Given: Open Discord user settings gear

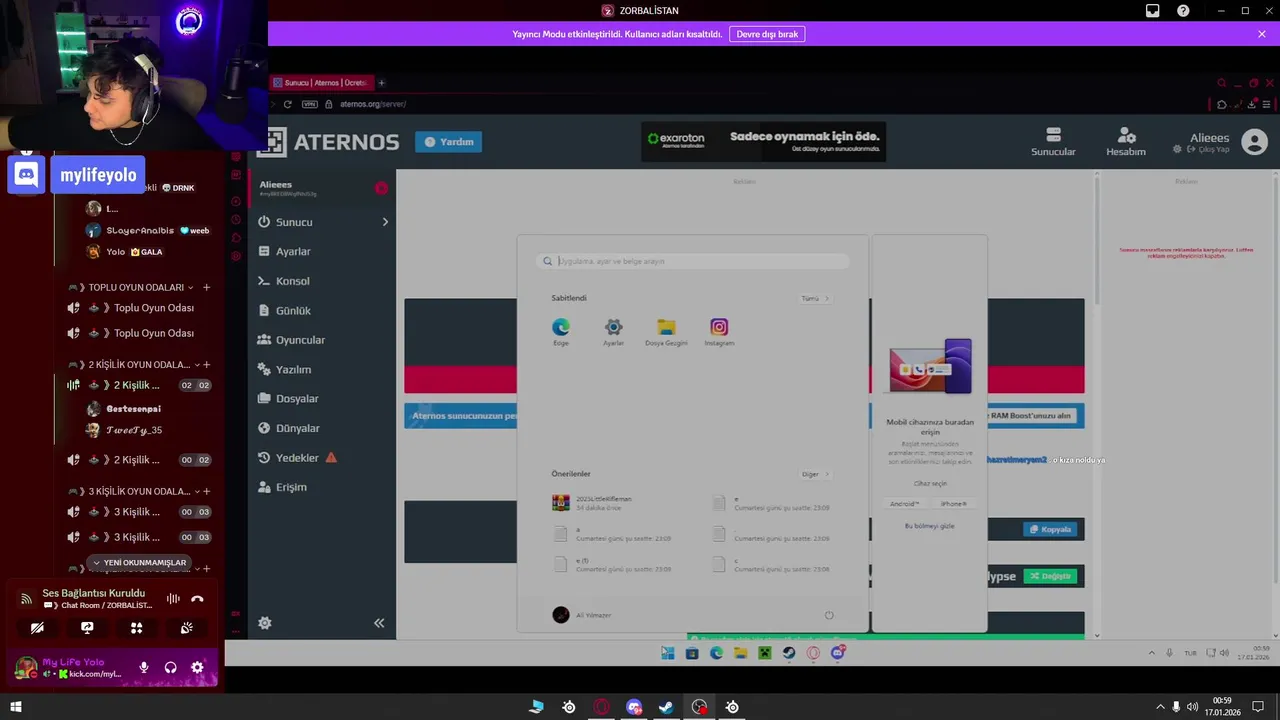Looking at the screenshot, I should coord(197,667).
